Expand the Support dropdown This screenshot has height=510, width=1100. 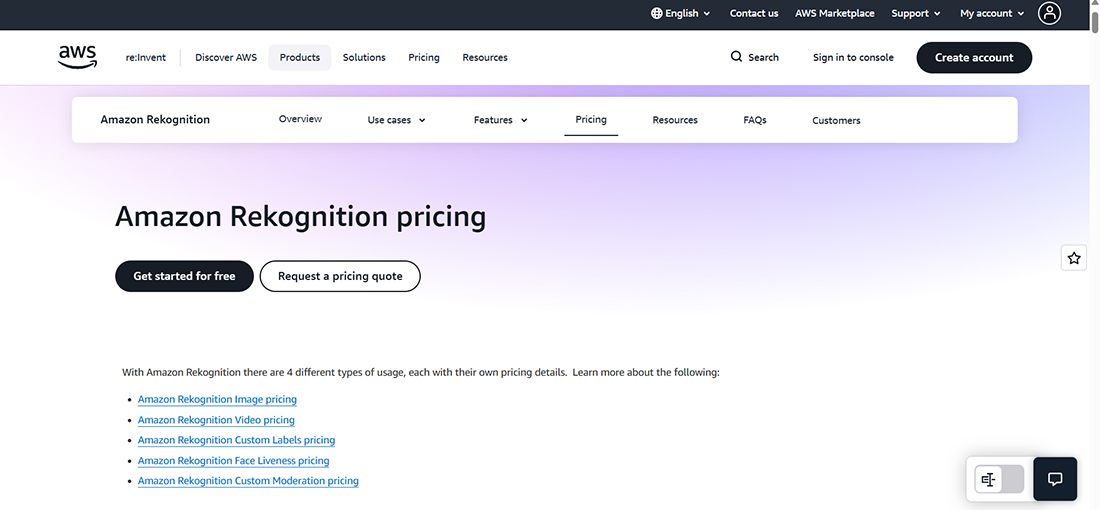point(915,13)
